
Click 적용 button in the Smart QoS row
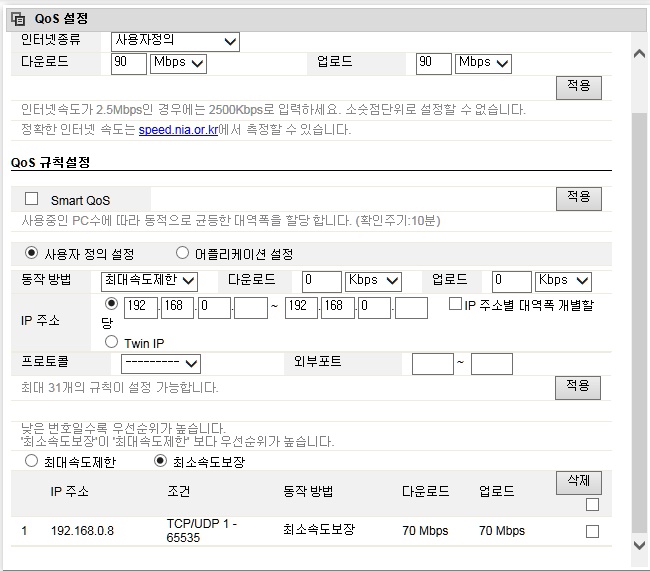(x=579, y=199)
